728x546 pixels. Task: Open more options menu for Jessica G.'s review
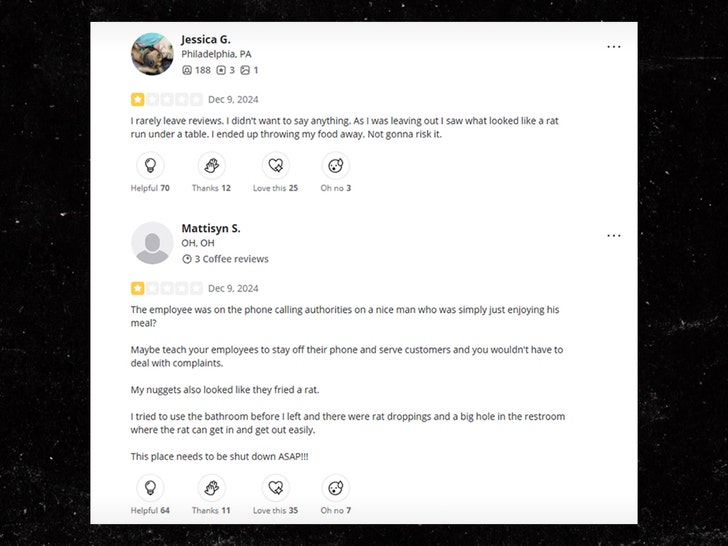click(x=613, y=47)
